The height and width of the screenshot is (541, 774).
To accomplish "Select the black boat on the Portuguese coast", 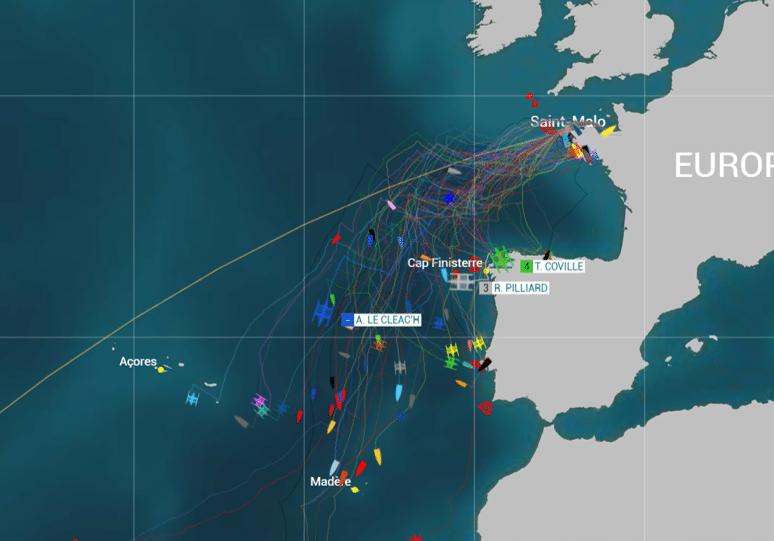I will pyautogui.click(x=484, y=365).
